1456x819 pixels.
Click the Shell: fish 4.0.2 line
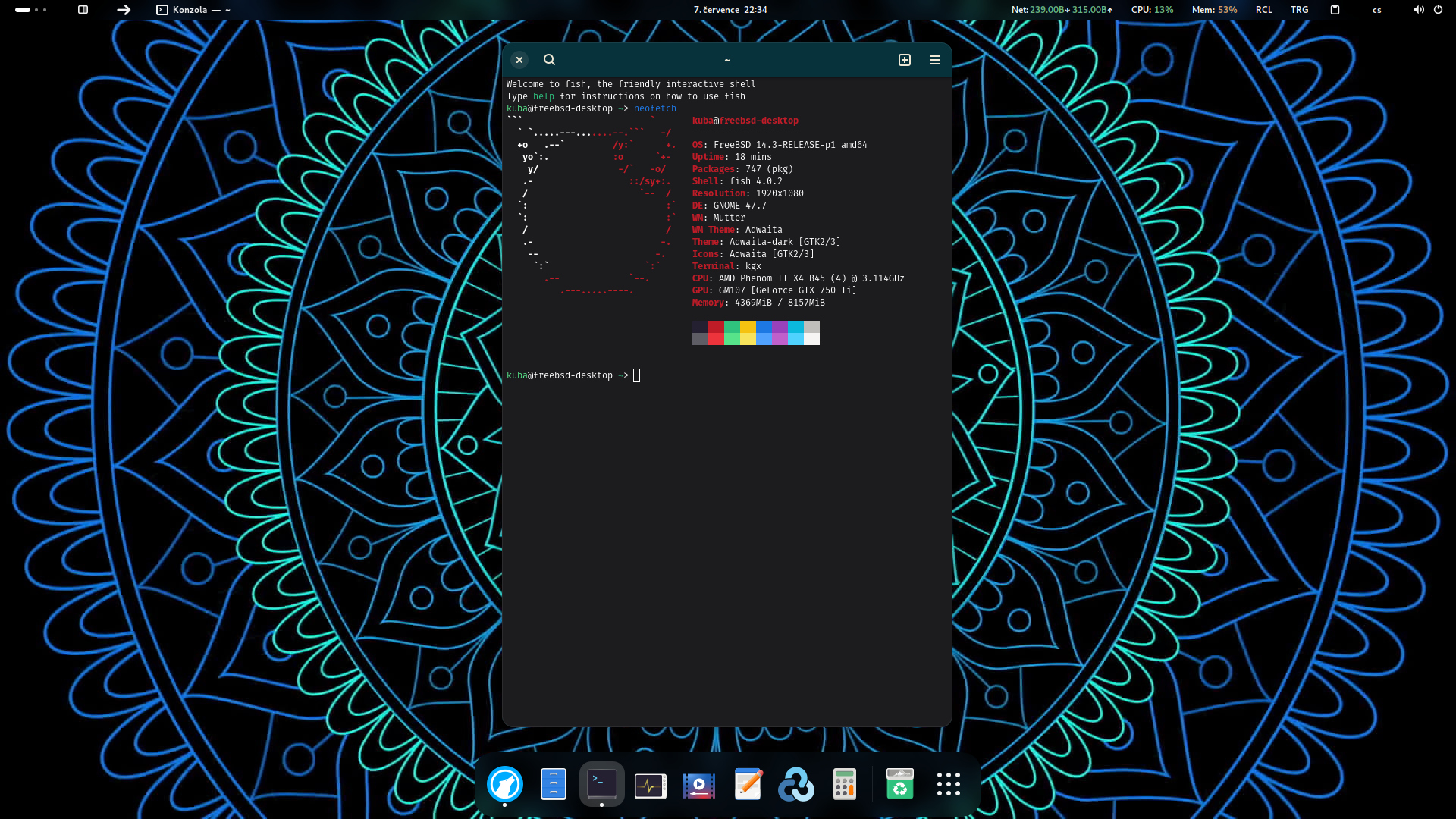(x=737, y=181)
